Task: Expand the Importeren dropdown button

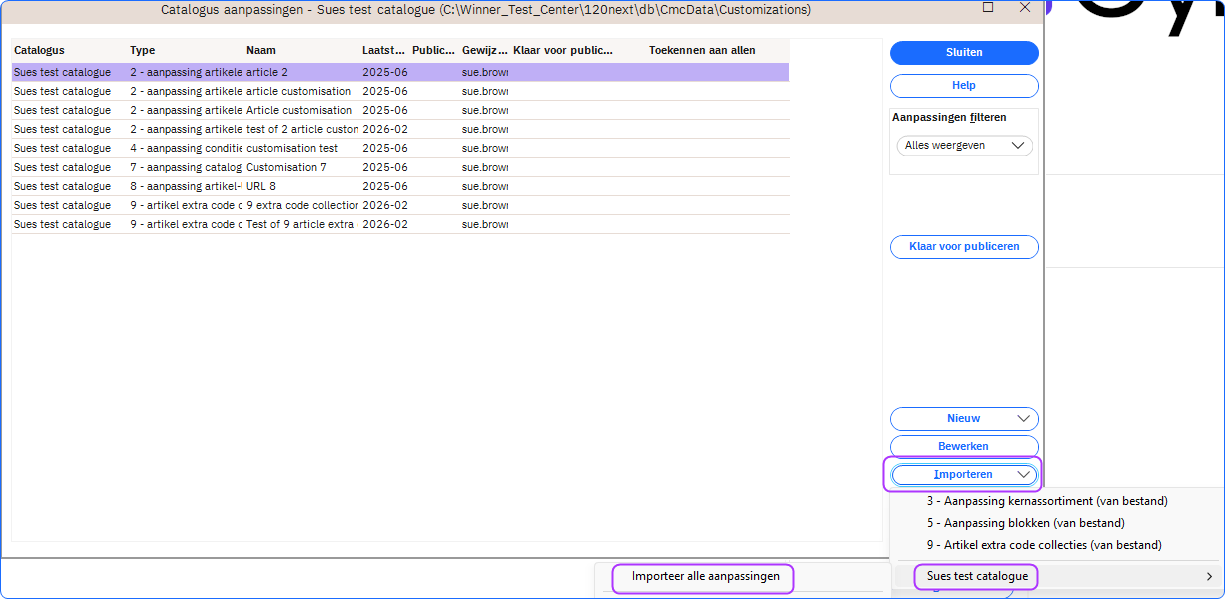Action: [x=963, y=474]
